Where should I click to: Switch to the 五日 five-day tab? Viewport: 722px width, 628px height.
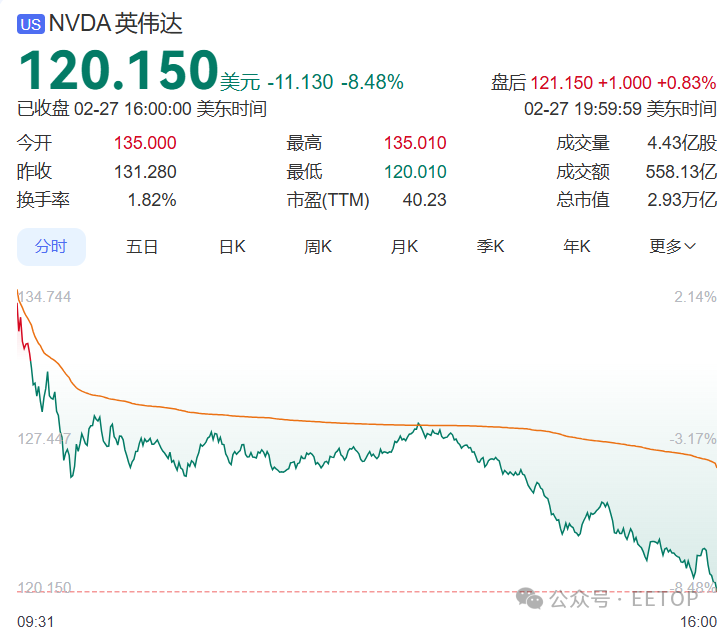(142, 247)
